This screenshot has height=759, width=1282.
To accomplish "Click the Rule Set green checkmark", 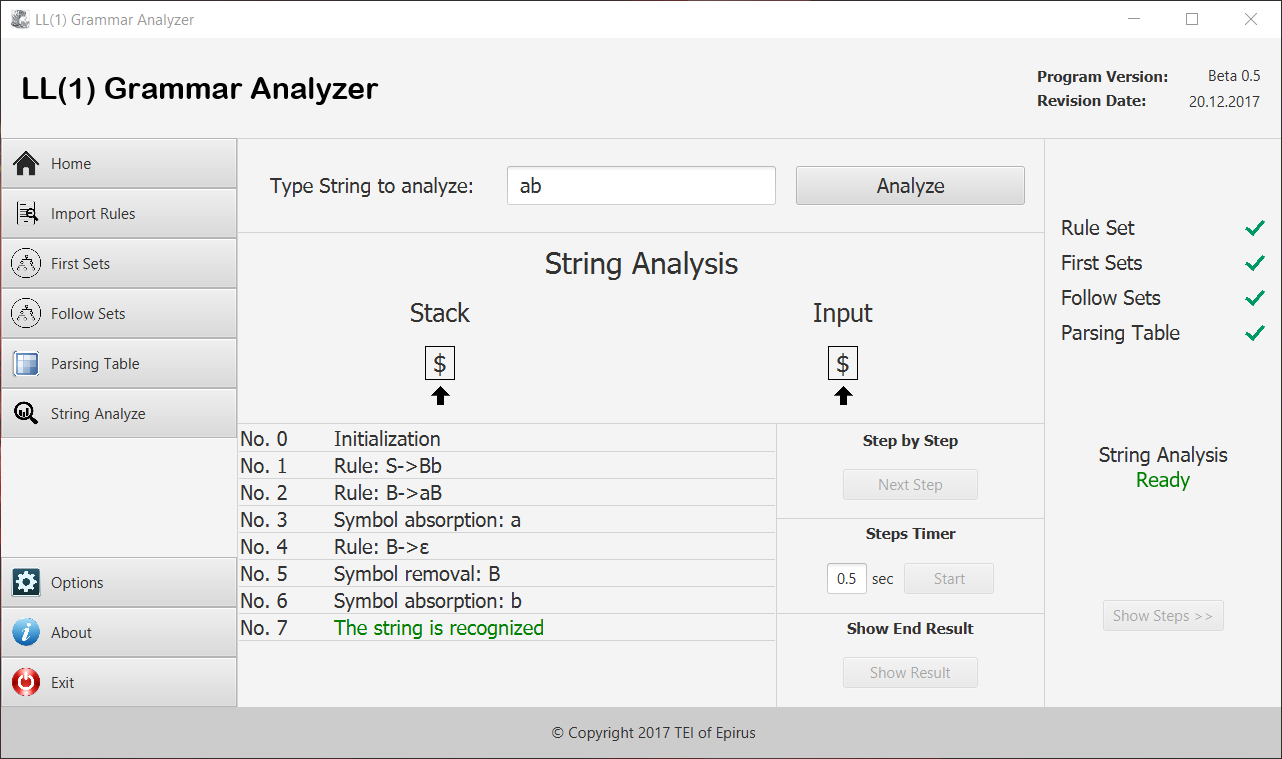I will tap(1255, 228).
